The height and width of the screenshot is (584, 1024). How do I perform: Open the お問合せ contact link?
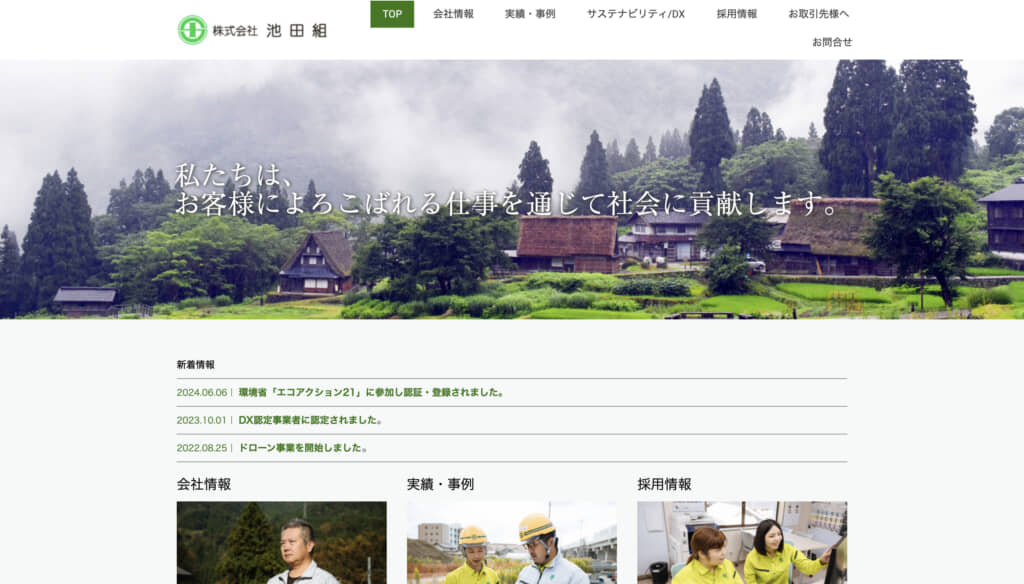tap(831, 42)
